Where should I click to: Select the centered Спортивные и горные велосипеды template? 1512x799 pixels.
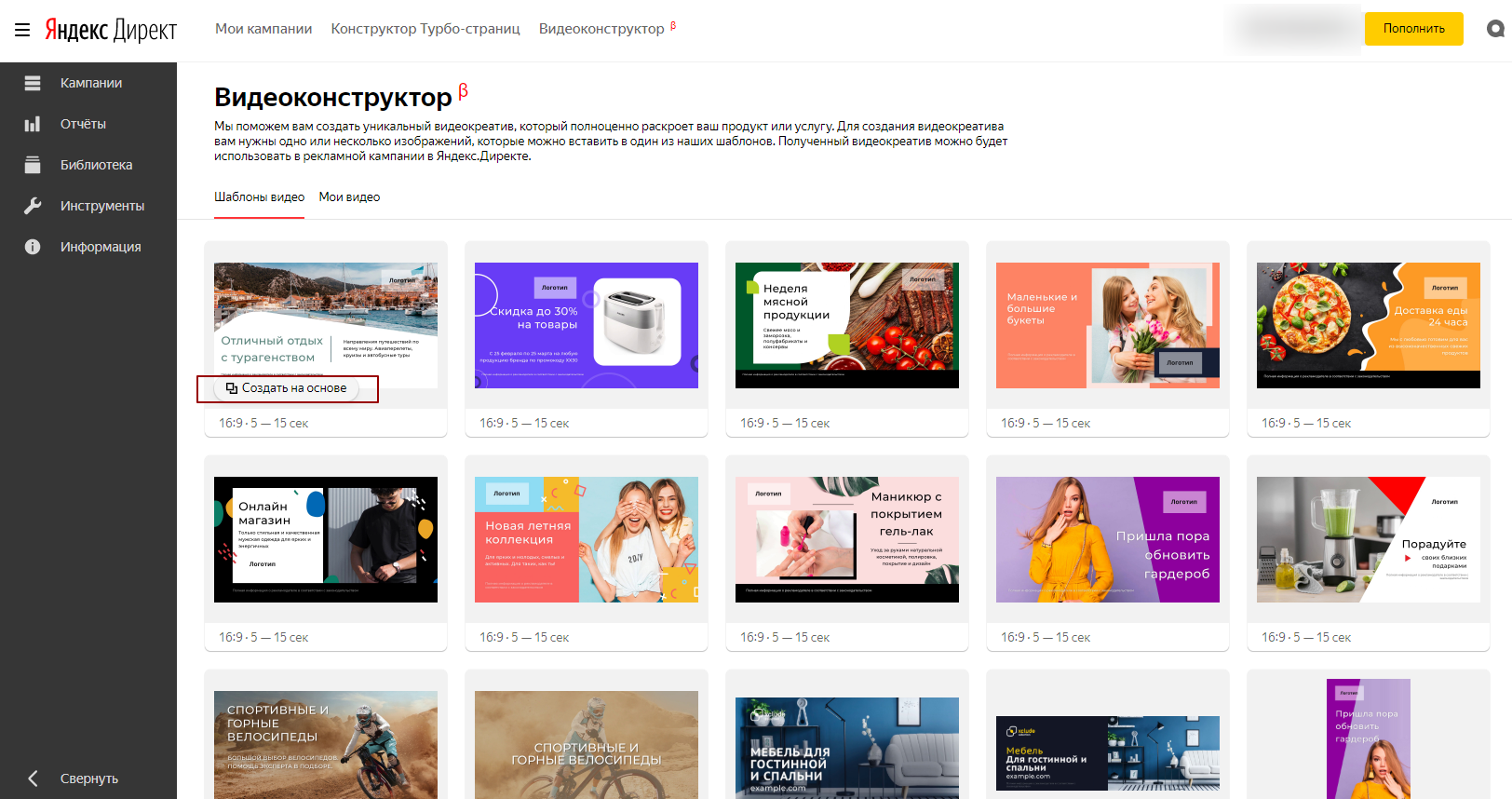pos(587,745)
